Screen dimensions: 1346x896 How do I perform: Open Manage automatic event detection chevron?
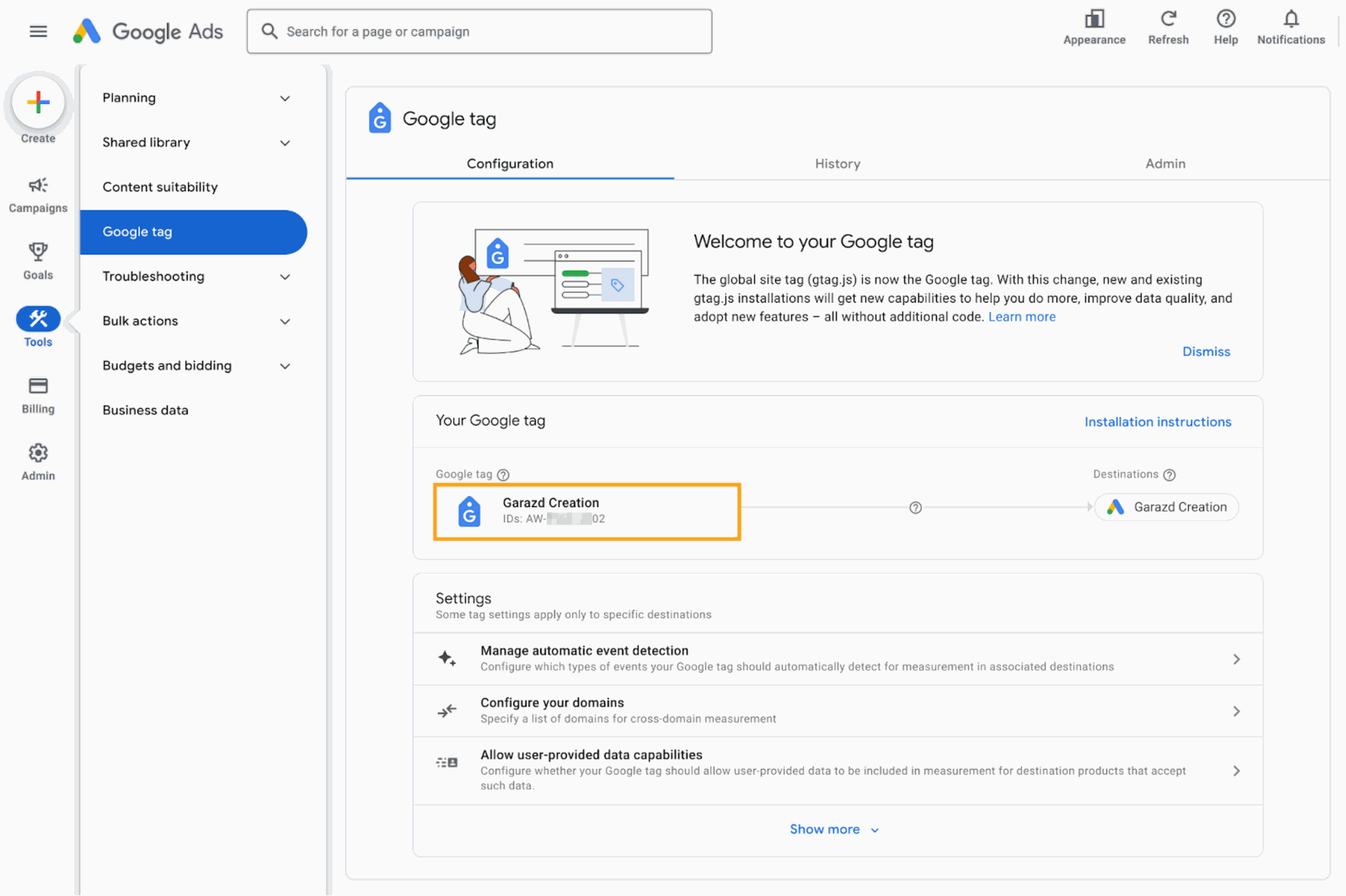[x=1237, y=659]
